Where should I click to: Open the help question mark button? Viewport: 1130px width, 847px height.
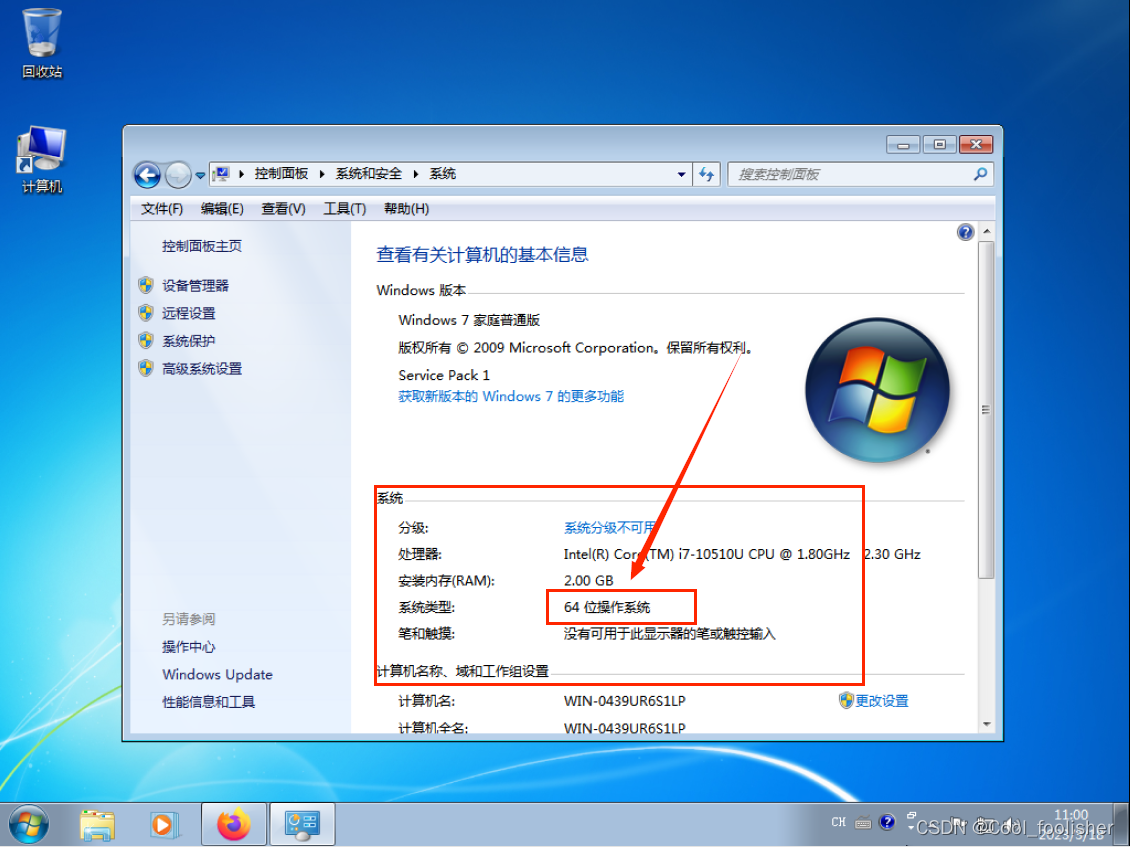(x=965, y=232)
